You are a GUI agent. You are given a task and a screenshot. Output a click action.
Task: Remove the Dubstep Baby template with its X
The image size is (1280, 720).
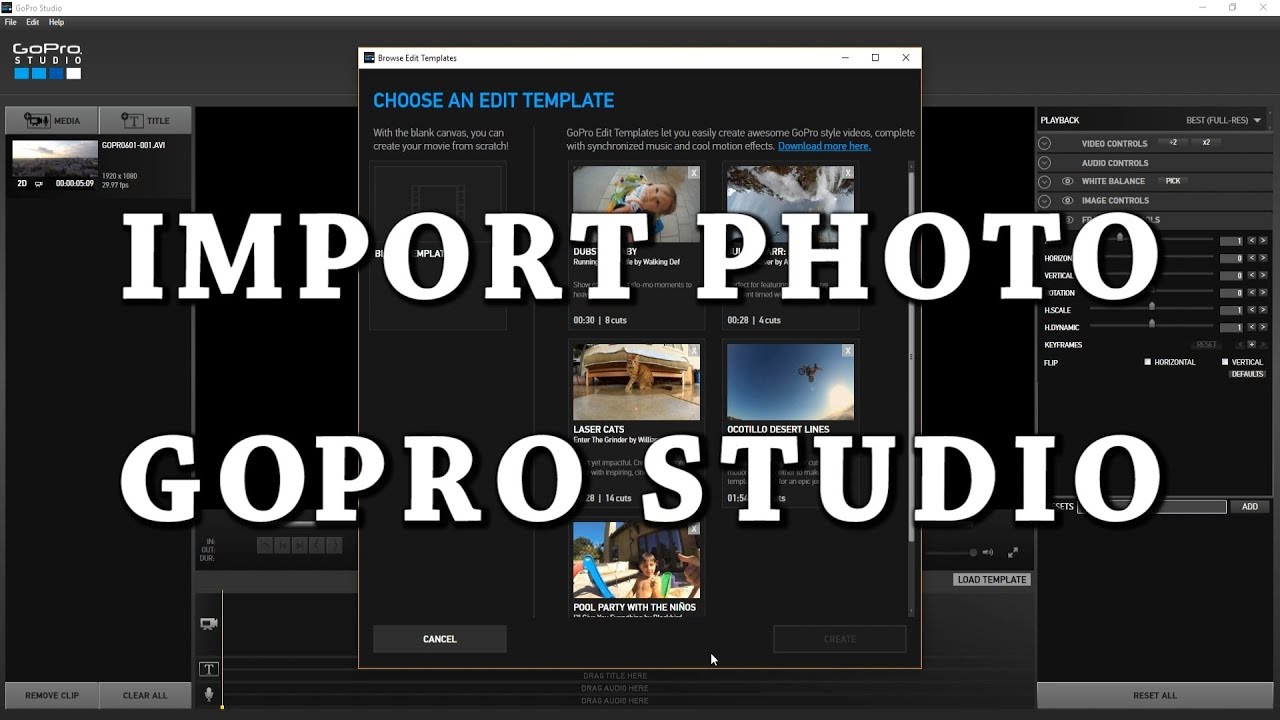click(x=694, y=173)
